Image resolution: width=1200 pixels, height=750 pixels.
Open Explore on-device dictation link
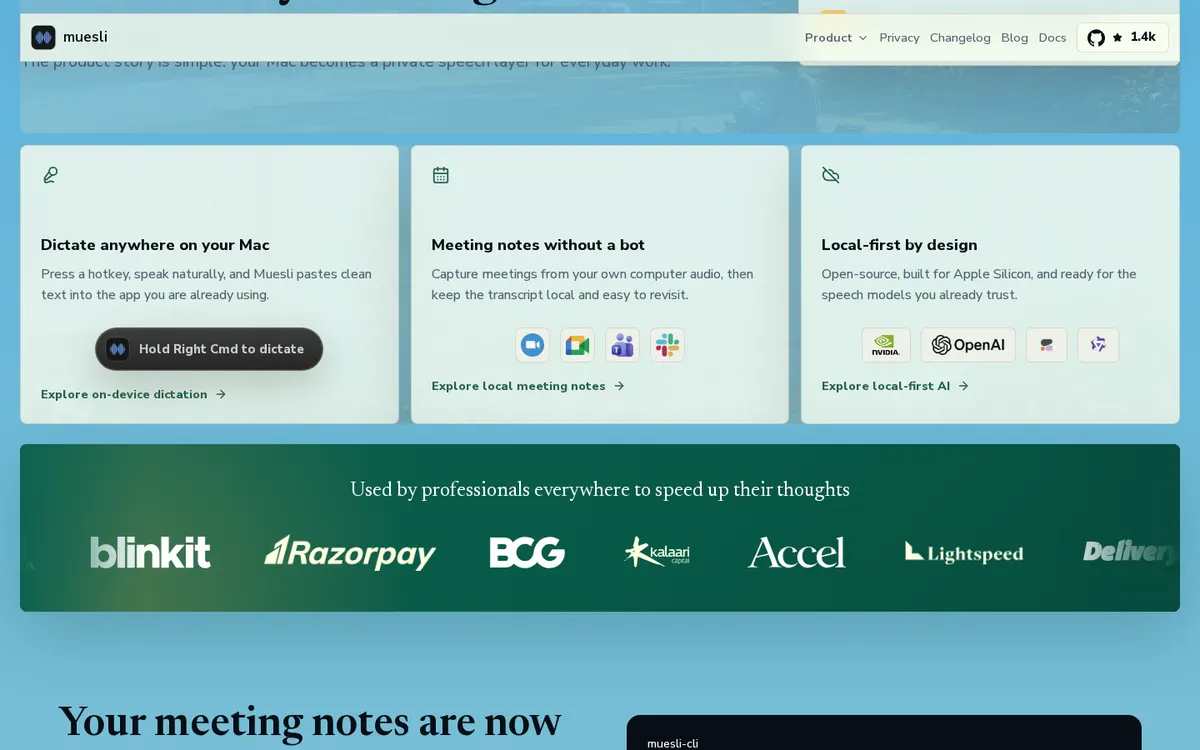[134, 394]
